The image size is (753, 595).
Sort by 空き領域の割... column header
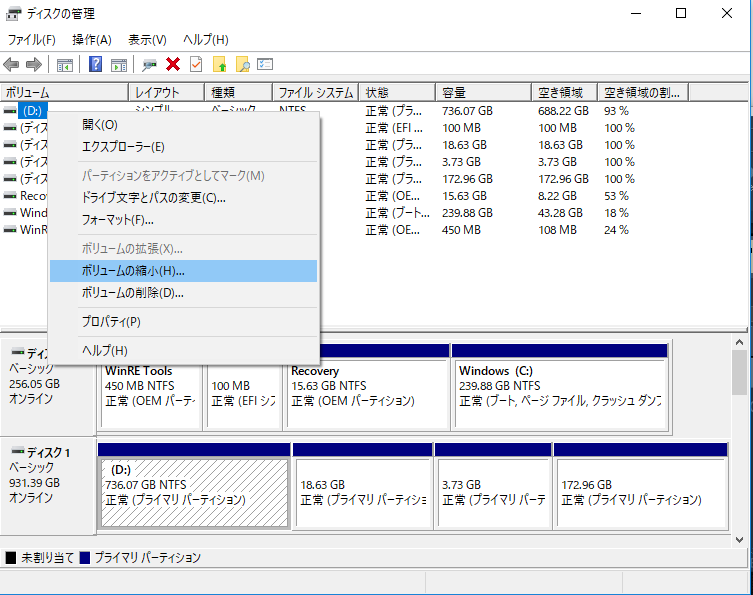coord(643,92)
